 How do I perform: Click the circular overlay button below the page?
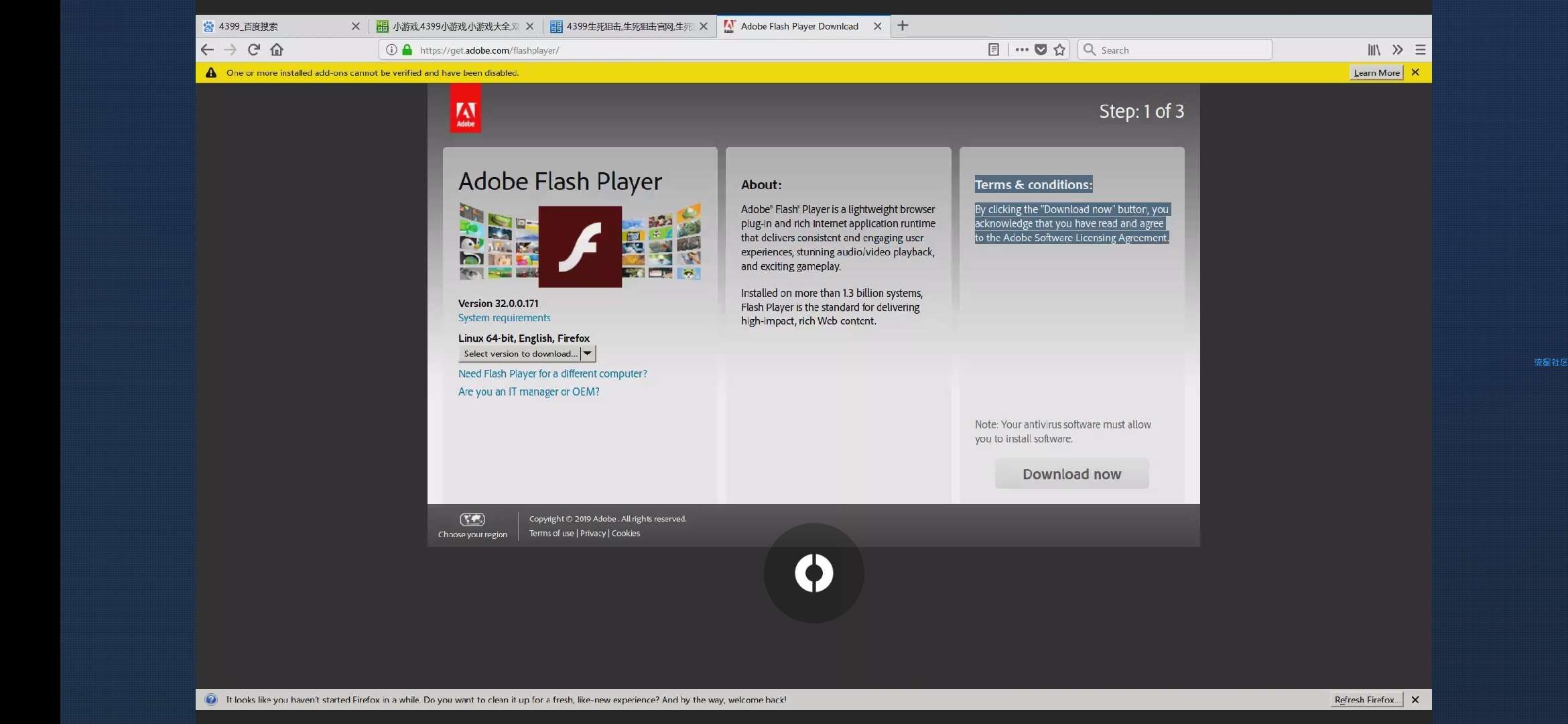coord(813,573)
